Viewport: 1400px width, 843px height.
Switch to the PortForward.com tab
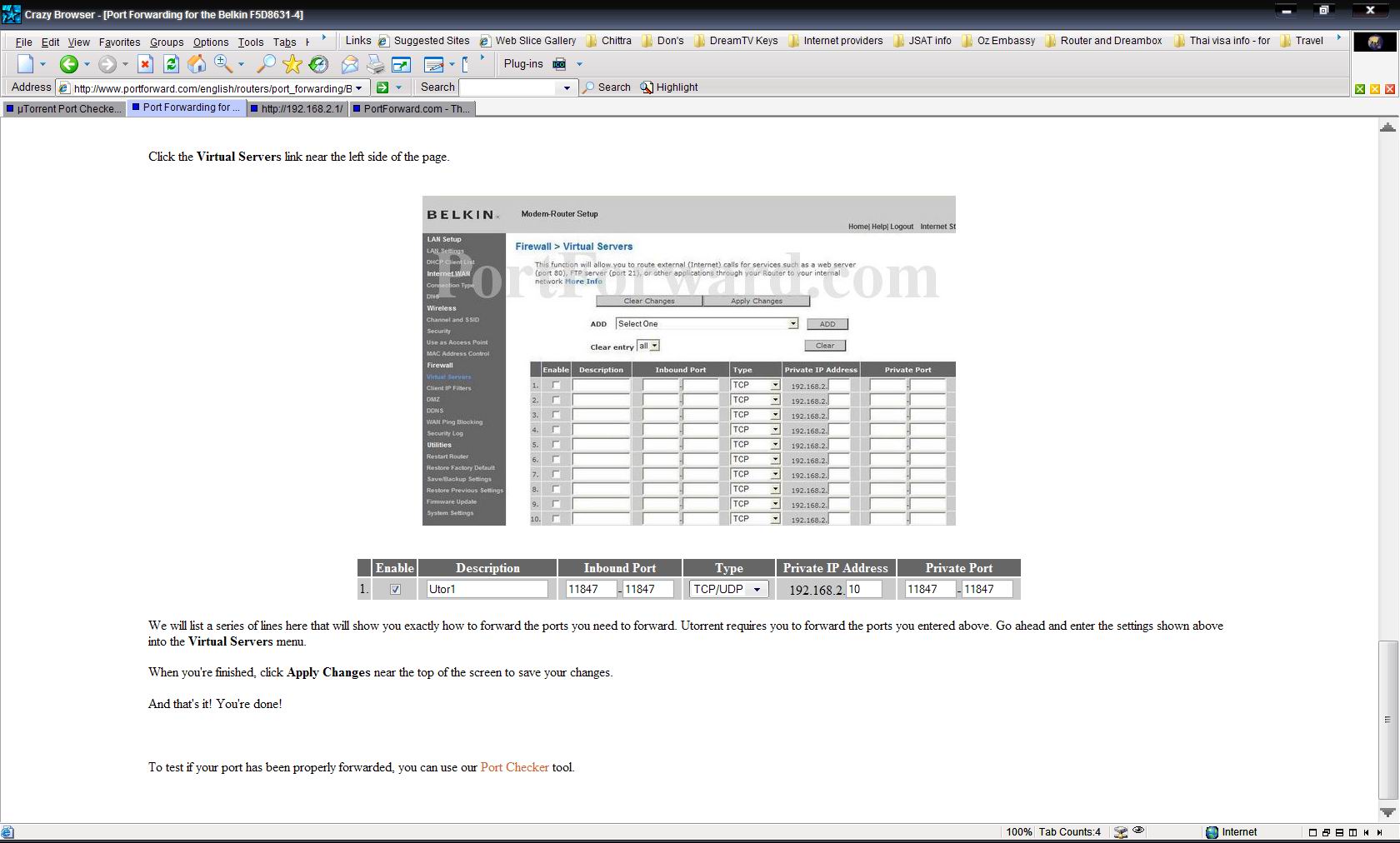[x=412, y=108]
